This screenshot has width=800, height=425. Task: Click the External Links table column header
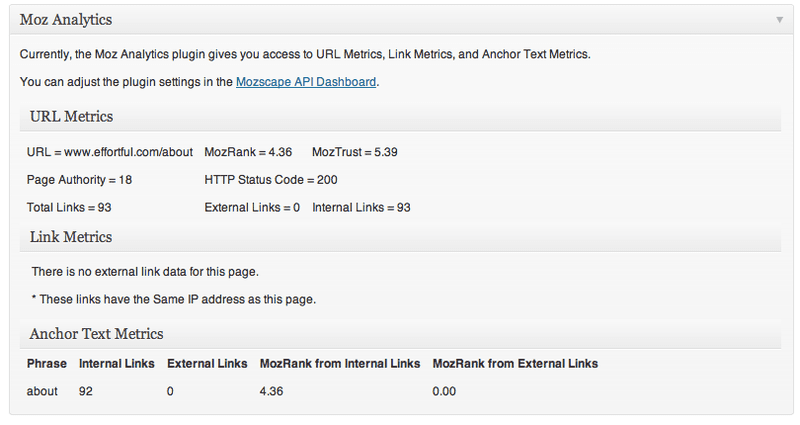[206, 363]
